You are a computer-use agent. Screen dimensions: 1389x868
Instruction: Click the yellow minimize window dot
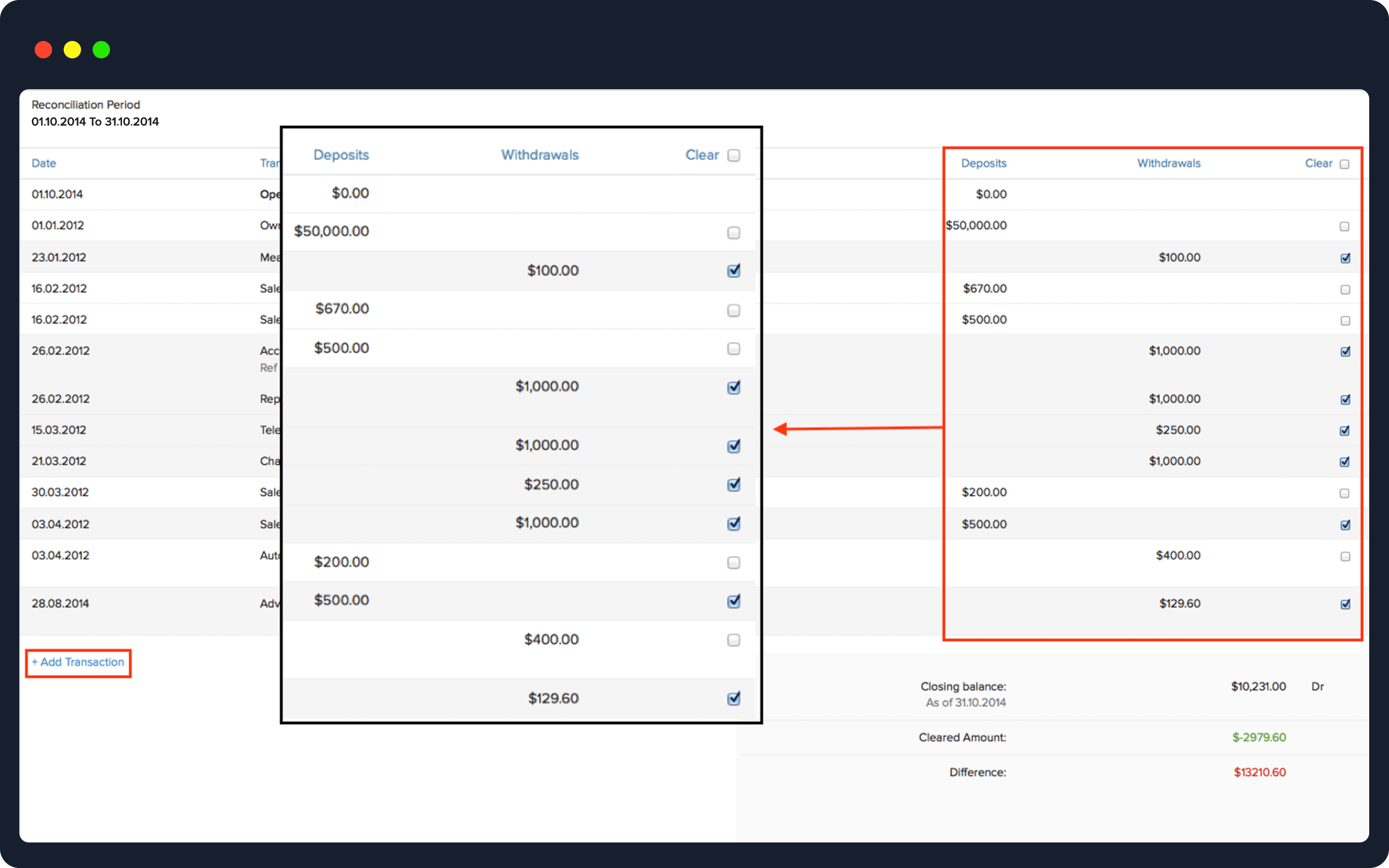[72, 50]
